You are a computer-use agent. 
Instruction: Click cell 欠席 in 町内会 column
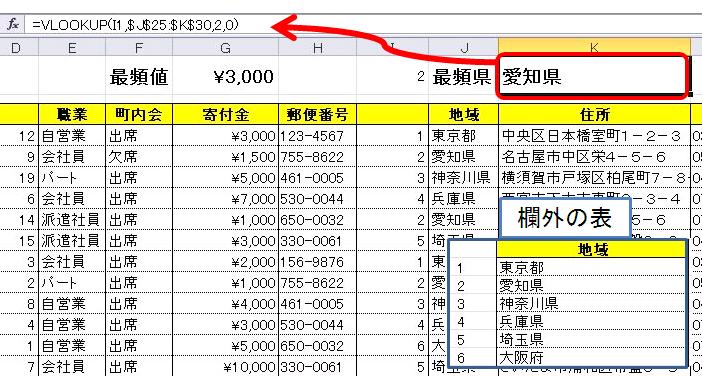click(x=139, y=157)
